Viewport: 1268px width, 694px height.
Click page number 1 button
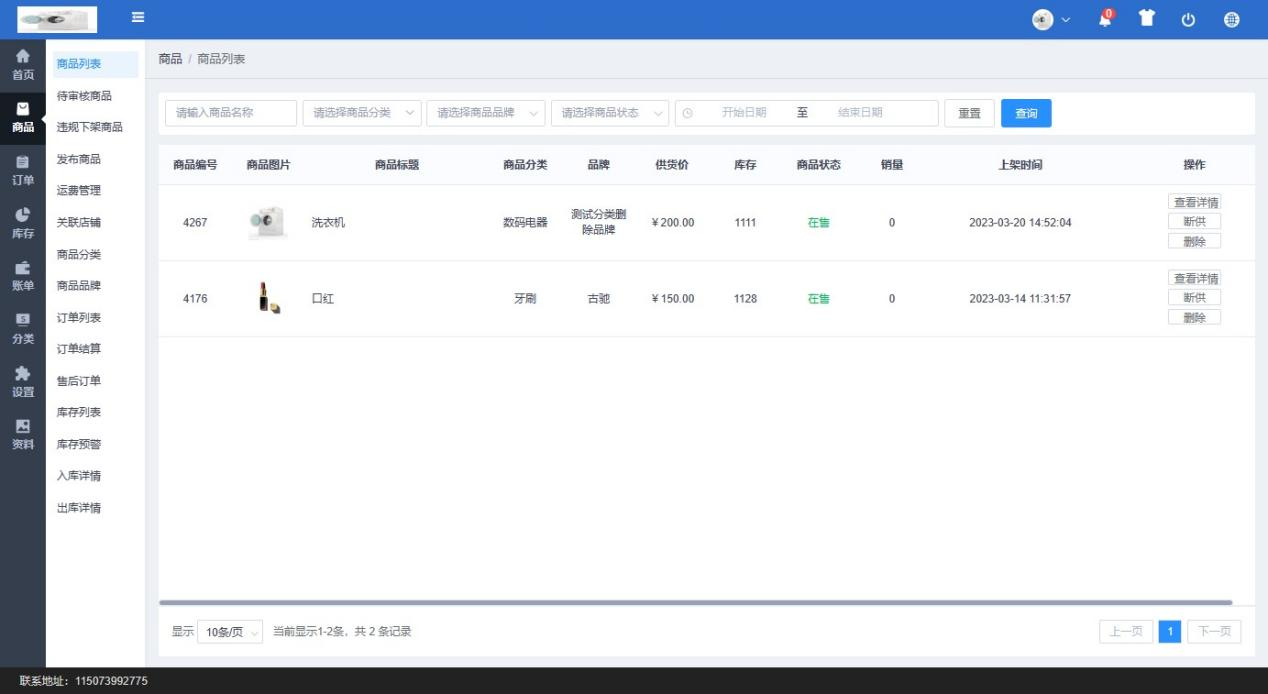click(1170, 632)
